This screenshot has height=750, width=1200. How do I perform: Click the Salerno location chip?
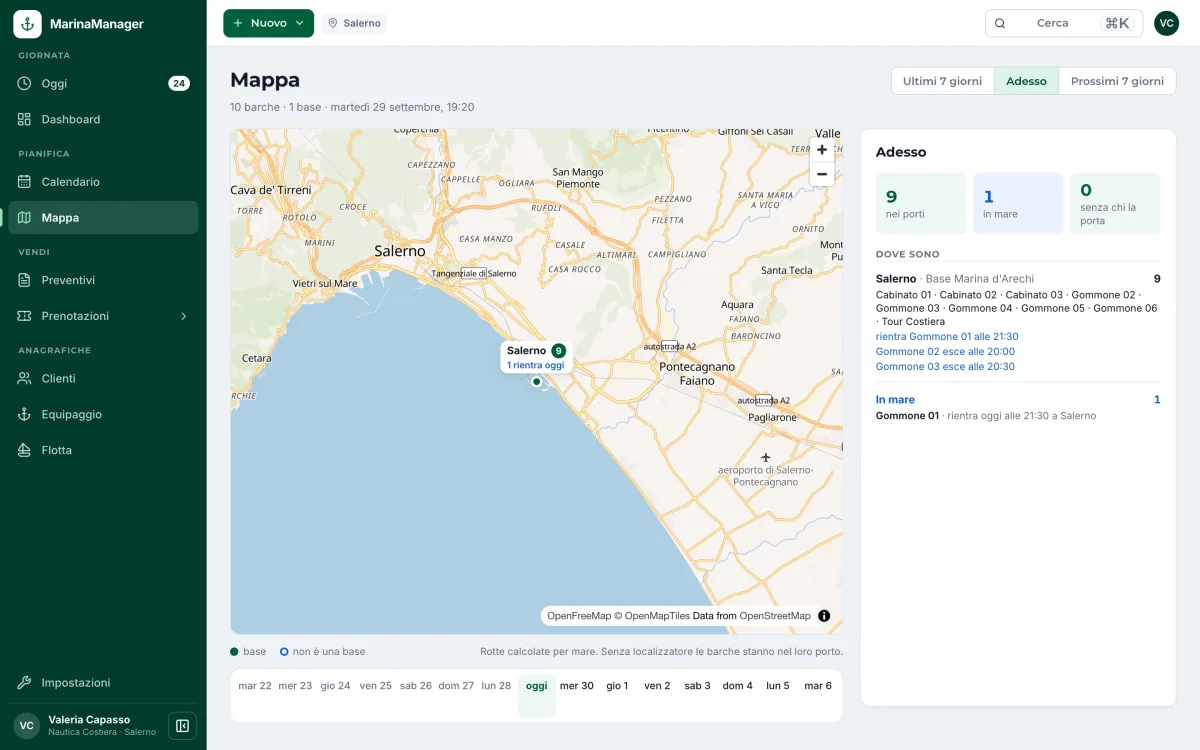coord(354,23)
